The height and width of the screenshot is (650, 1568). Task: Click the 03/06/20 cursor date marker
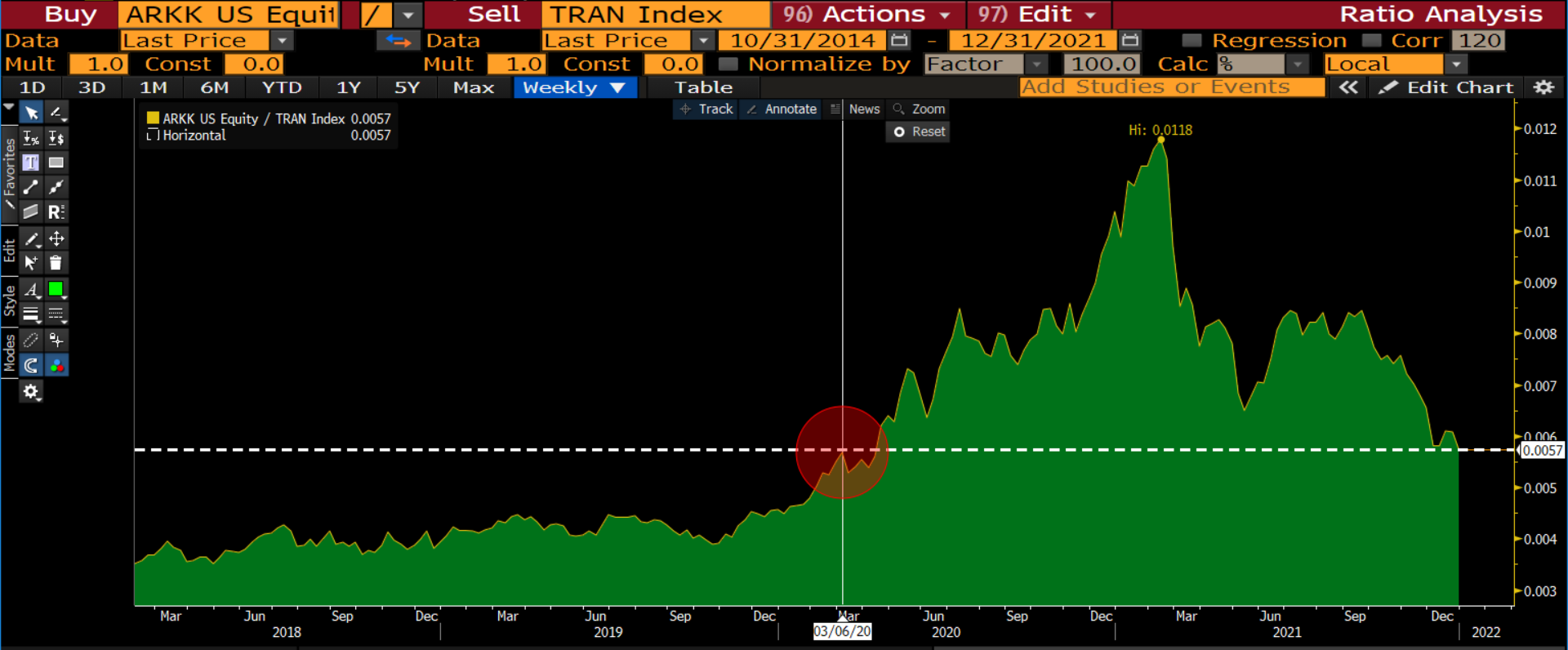coord(842,632)
